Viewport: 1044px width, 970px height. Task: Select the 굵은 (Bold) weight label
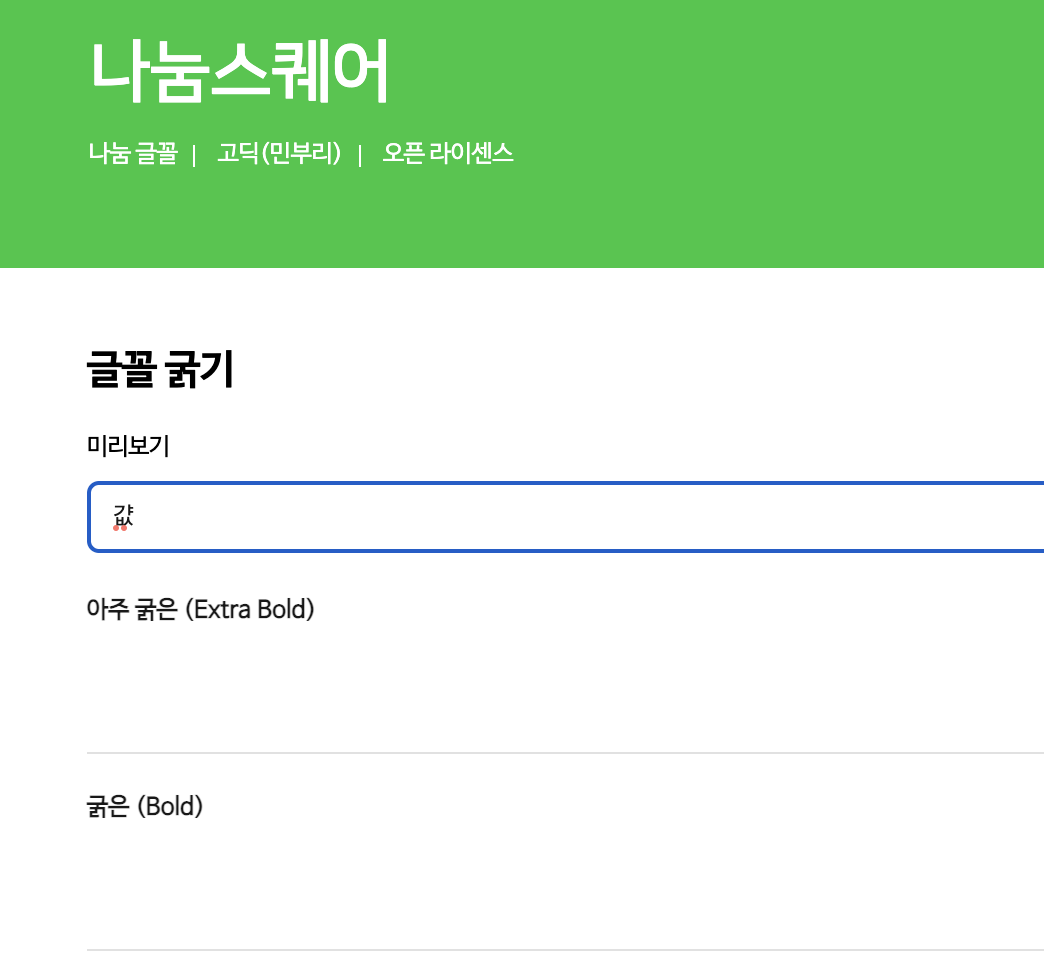(x=144, y=806)
